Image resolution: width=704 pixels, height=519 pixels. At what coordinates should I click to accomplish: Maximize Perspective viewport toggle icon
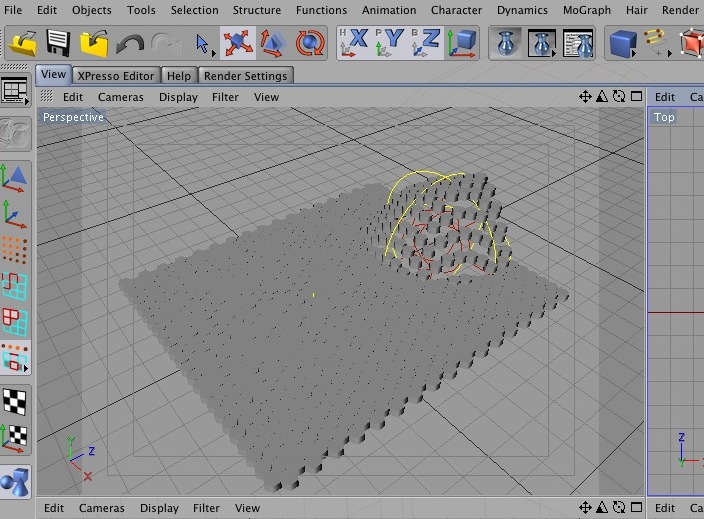[636, 96]
